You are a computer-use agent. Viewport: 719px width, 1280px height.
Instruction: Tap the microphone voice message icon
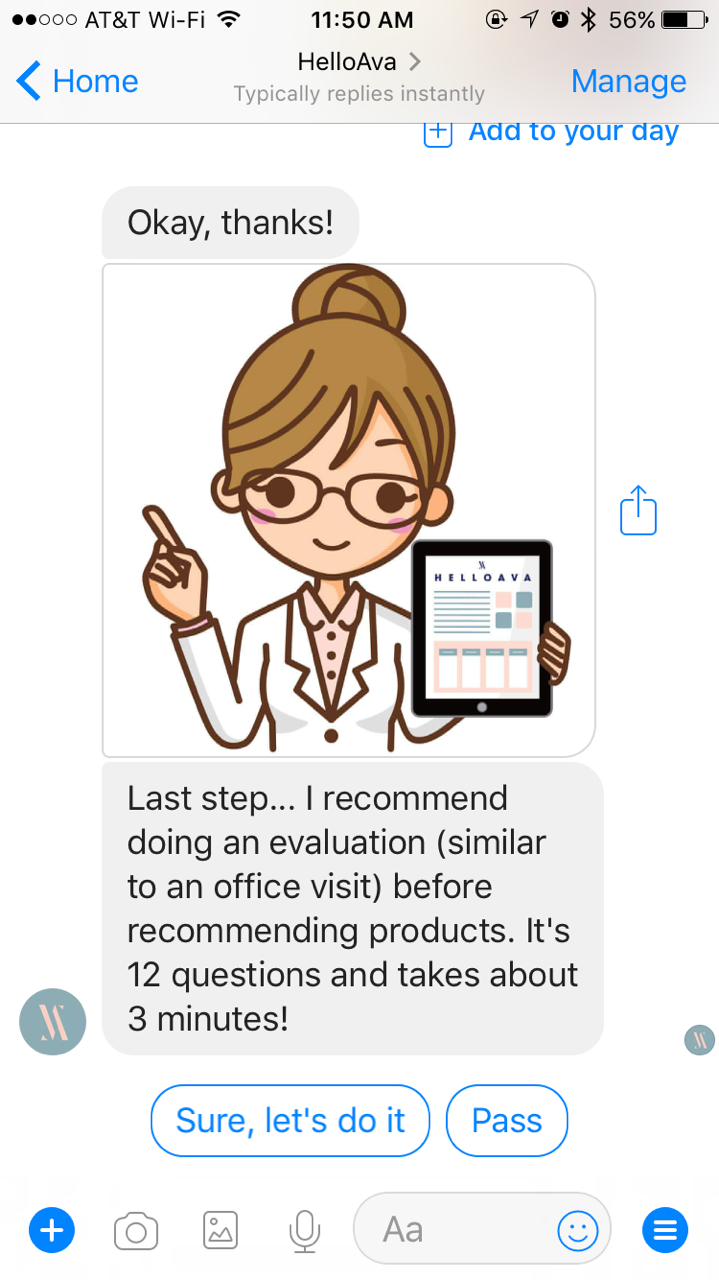click(x=304, y=1230)
